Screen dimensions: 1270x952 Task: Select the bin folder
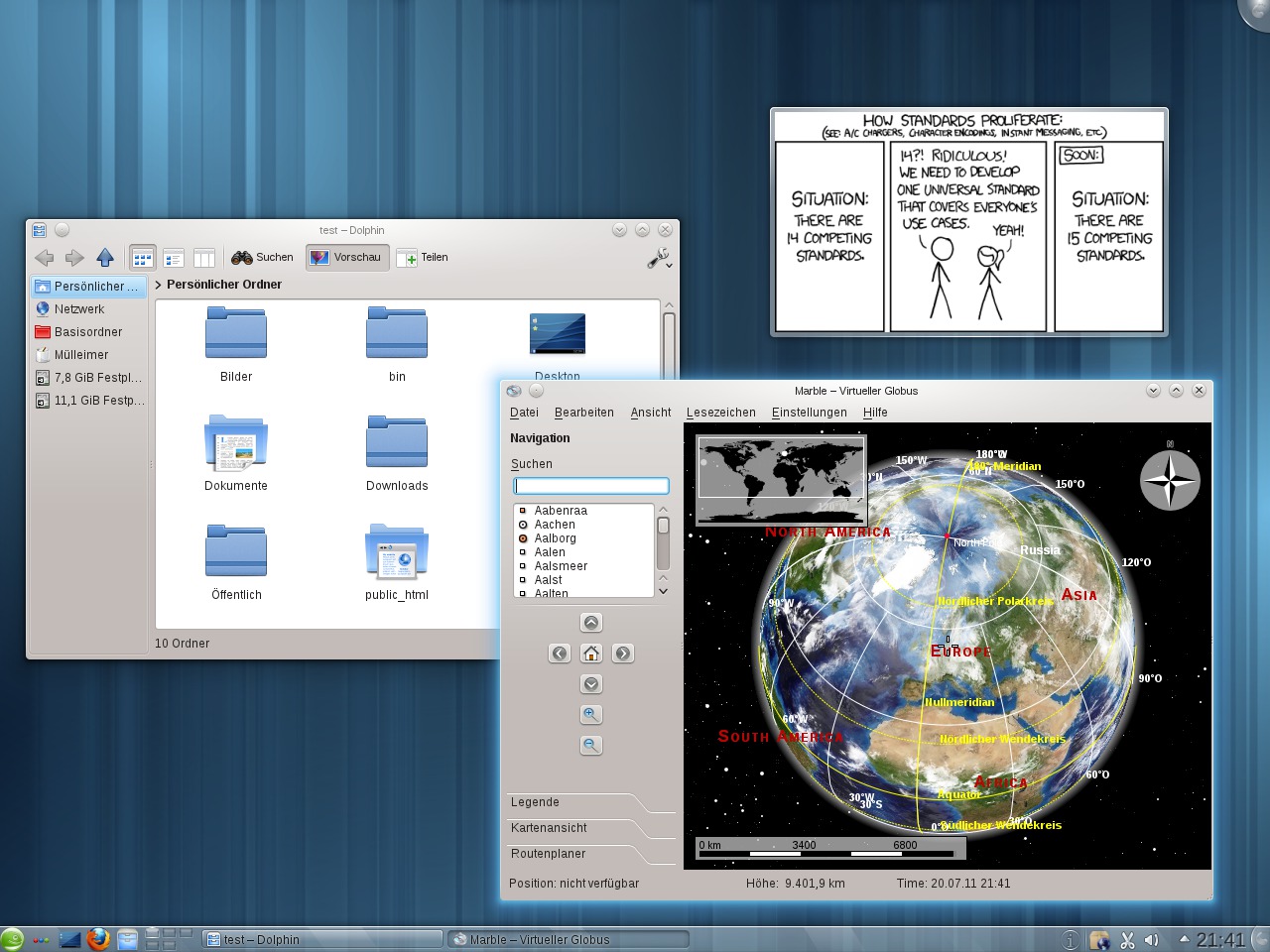pyautogui.click(x=397, y=343)
